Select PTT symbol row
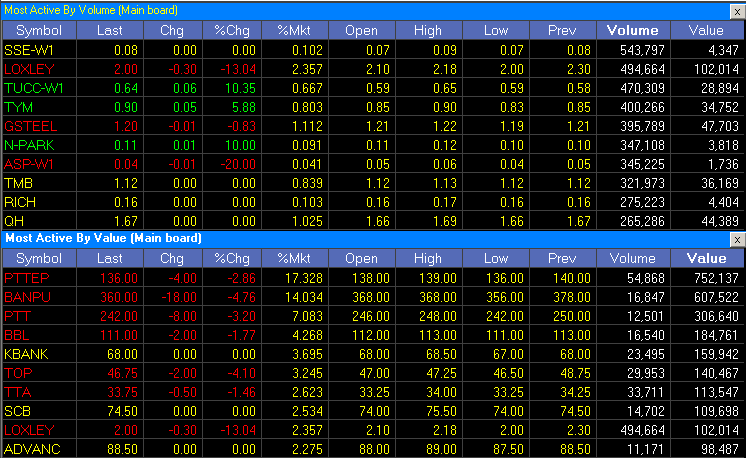 point(18,316)
